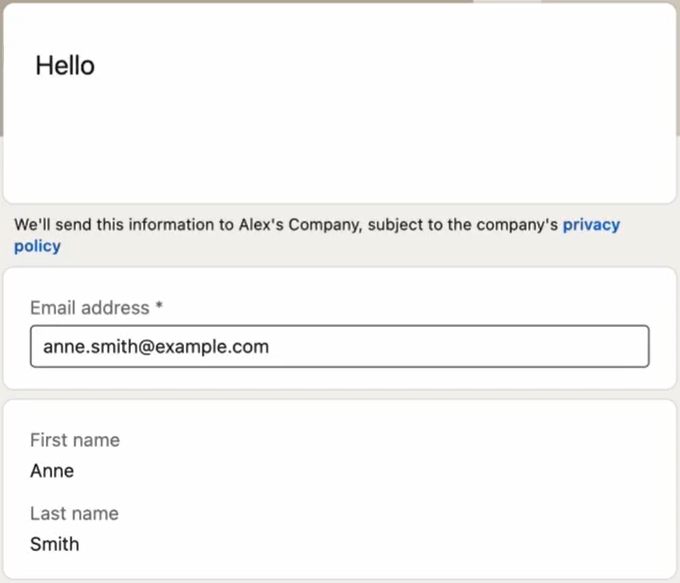The width and height of the screenshot is (680, 583).
Task: Click the First name label
Action: point(75,440)
